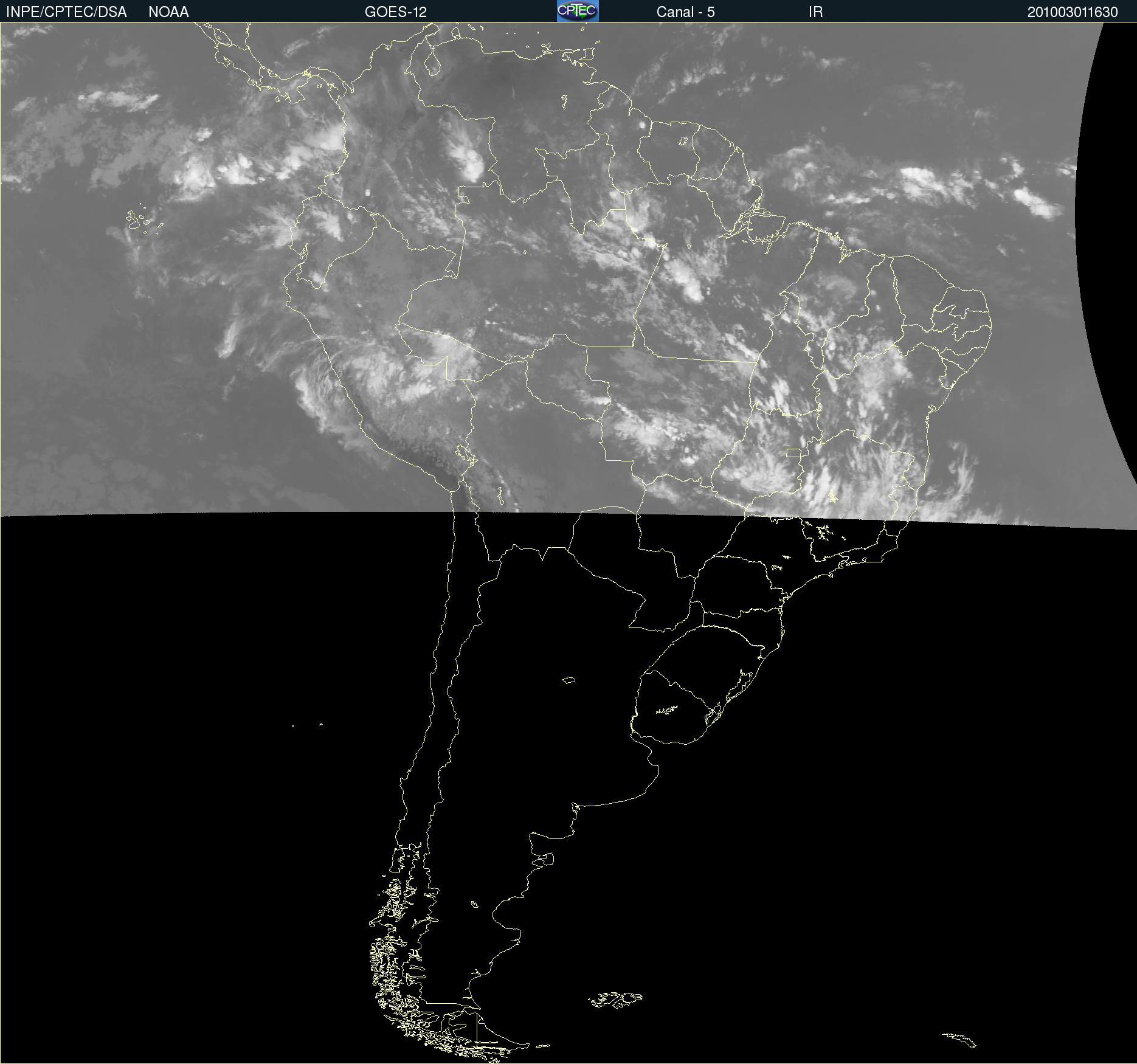The height and width of the screenshot is (1064, 1137).
Task: Click the NOAA label
Action: point(168,12)
